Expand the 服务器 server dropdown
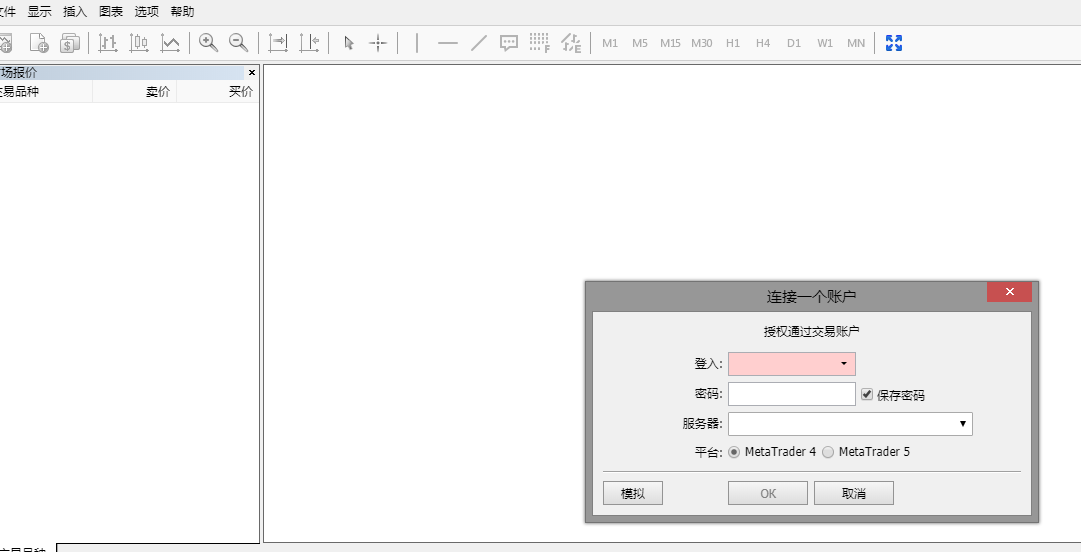This screenshot has height=552, width=1081. pos(962,424)
